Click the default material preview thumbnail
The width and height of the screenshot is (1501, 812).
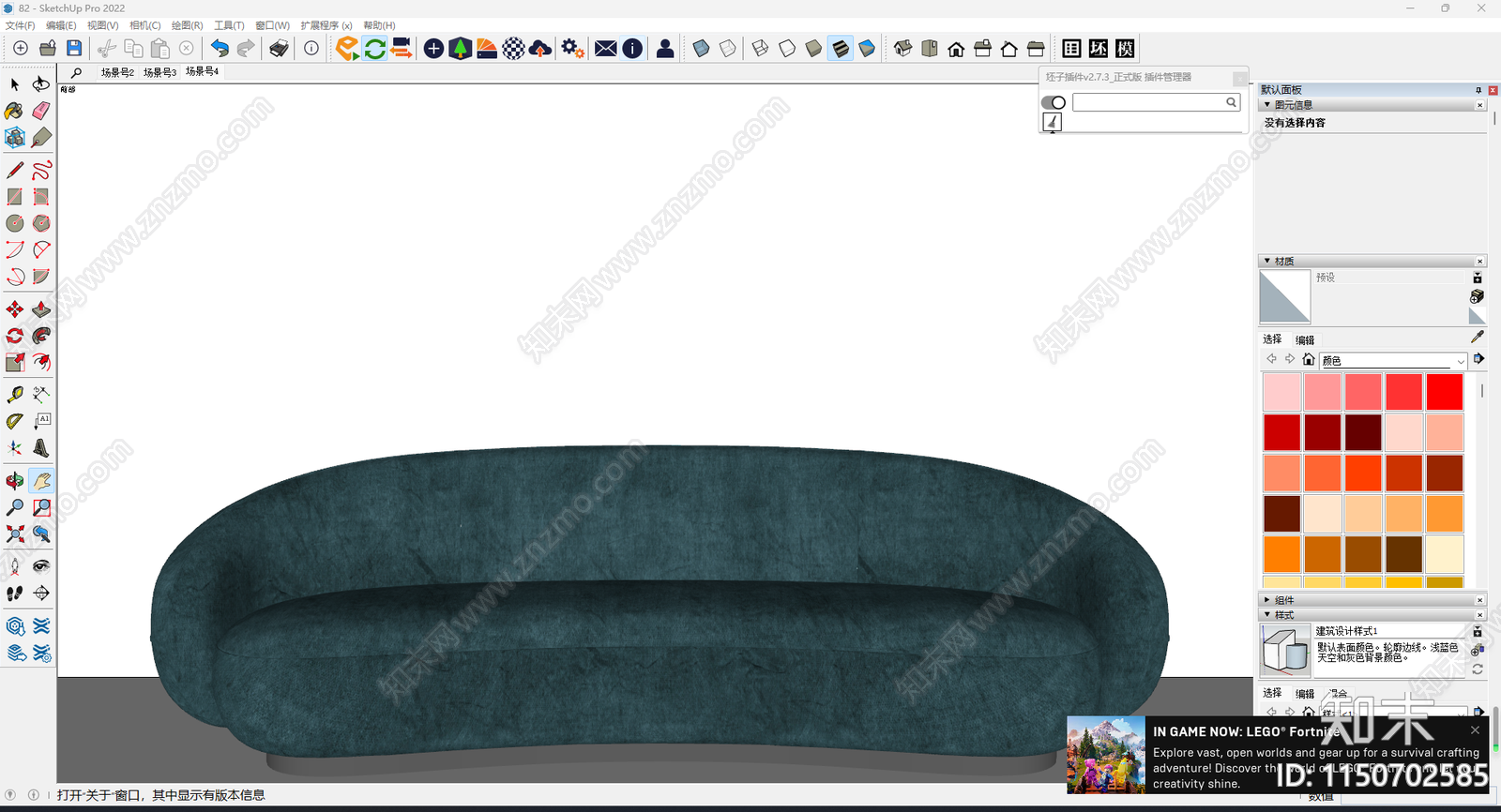(x=1284, y=297)
